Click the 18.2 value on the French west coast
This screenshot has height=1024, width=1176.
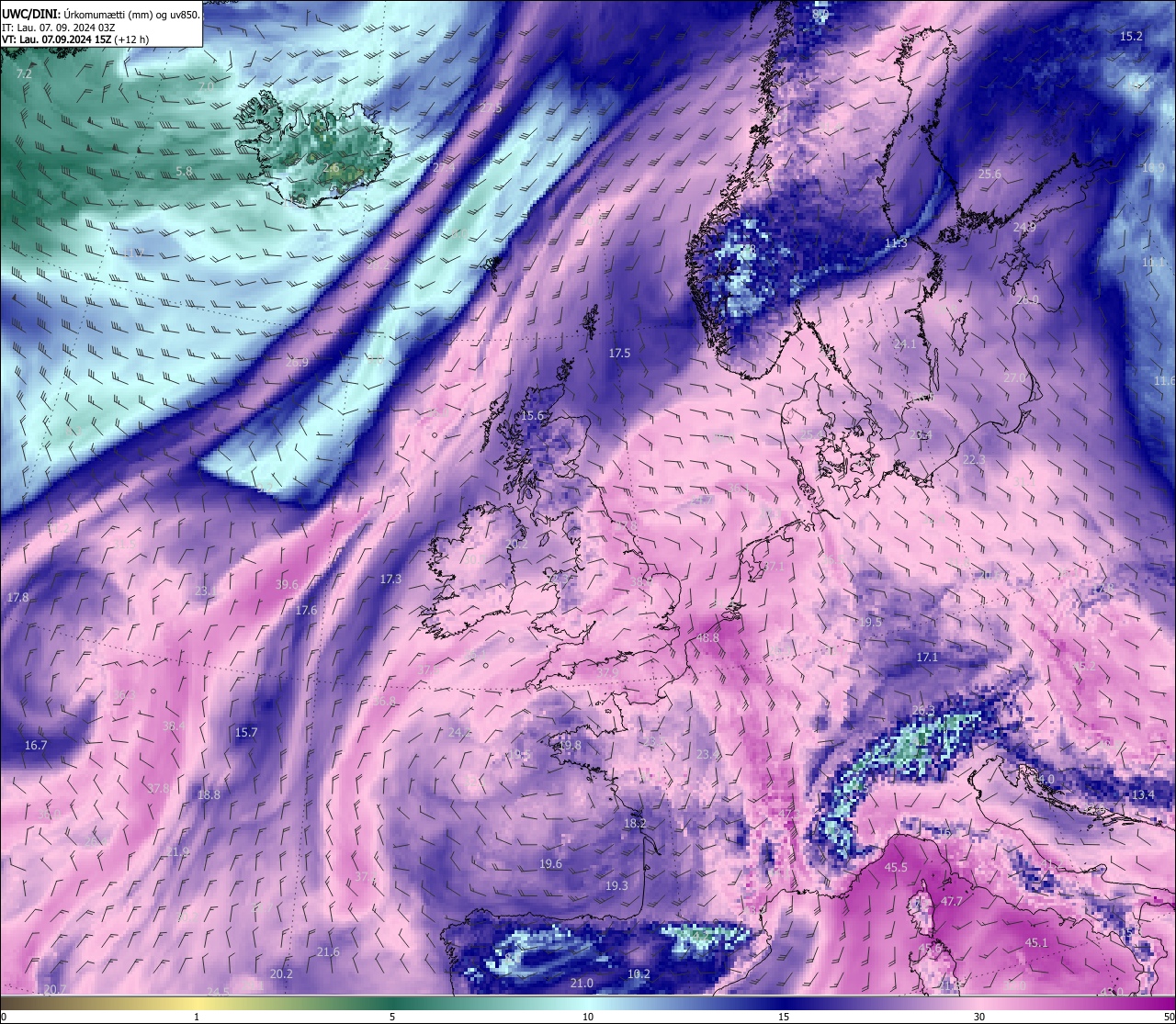coord(635,824)
